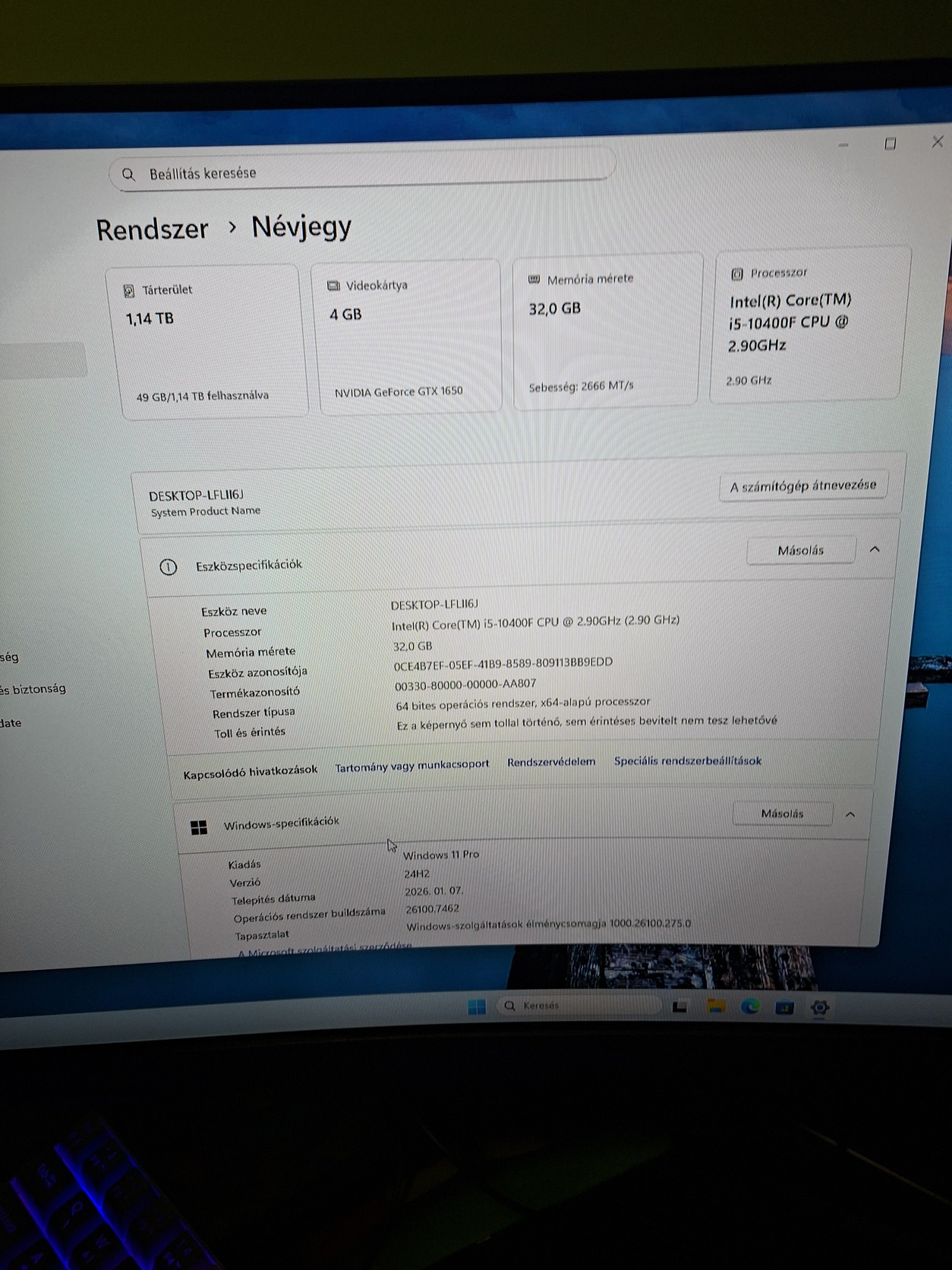
Task: Click the NVIDIA GeForce GTX 1650 label
Action: coord(399,391)
